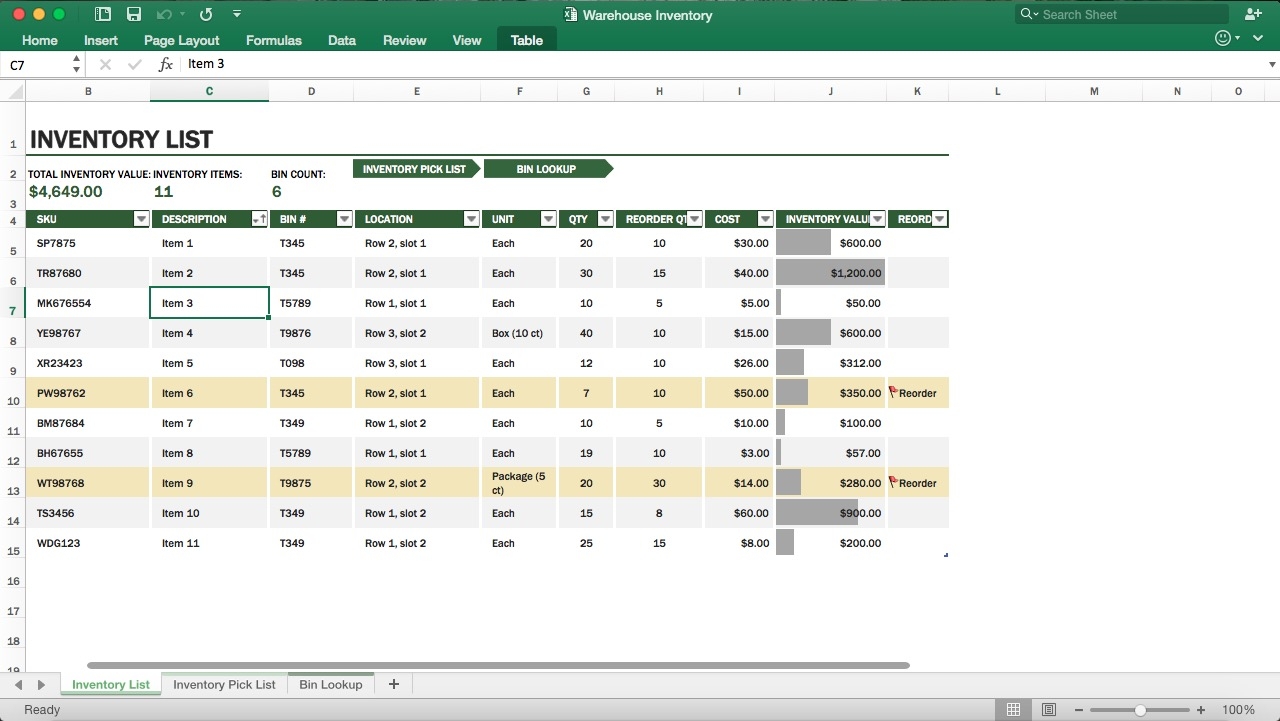This screenshot has height=721, width=1280.
Task: Open the COST column filter dropdown
Action: (x=765, y=218)
